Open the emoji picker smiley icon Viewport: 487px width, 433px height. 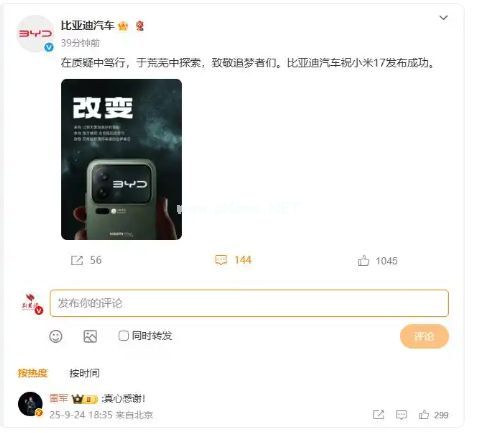[x=56, y=336]
